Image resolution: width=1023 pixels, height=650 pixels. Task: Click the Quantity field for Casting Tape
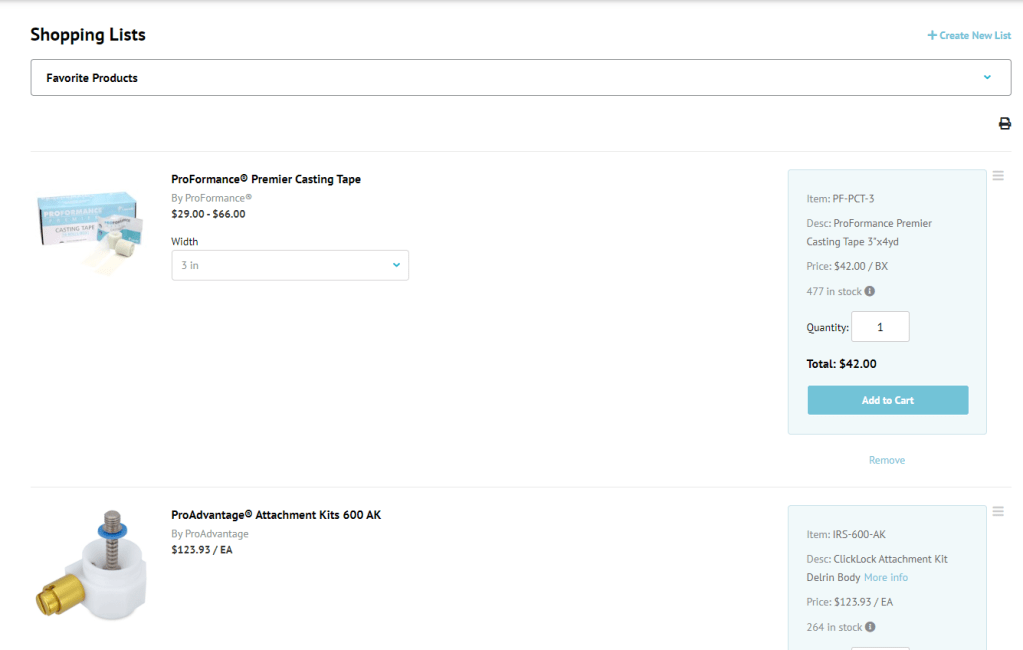coord(880,327)
